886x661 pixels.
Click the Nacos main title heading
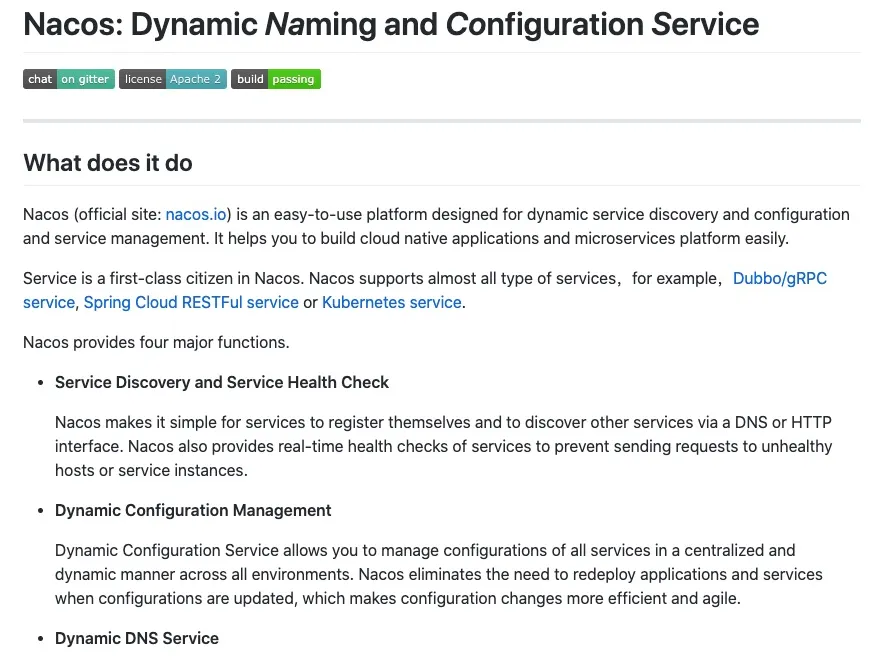pyautogui.click(x=390, y=25)
